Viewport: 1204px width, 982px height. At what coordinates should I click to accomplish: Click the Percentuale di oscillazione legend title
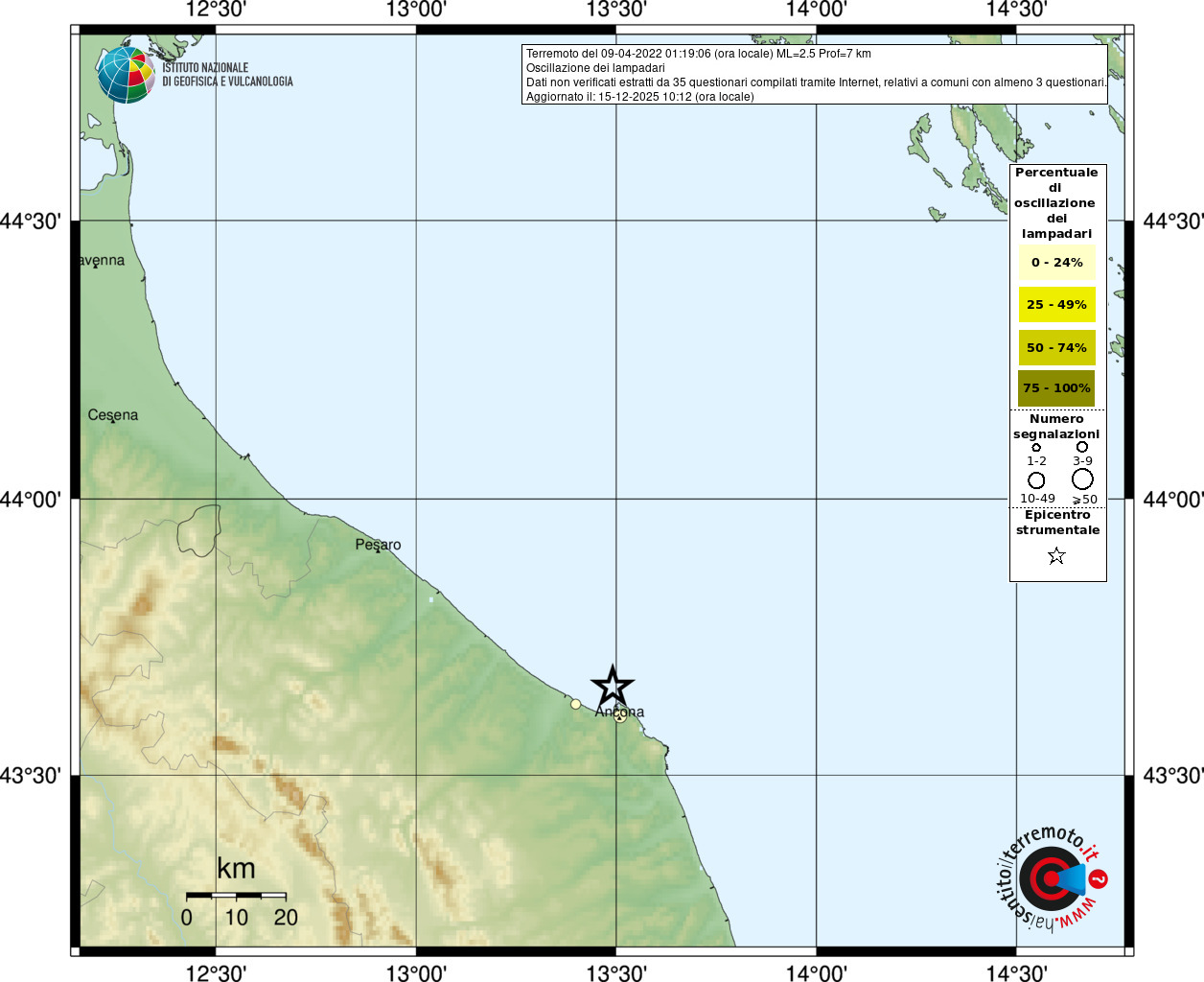1056,203
